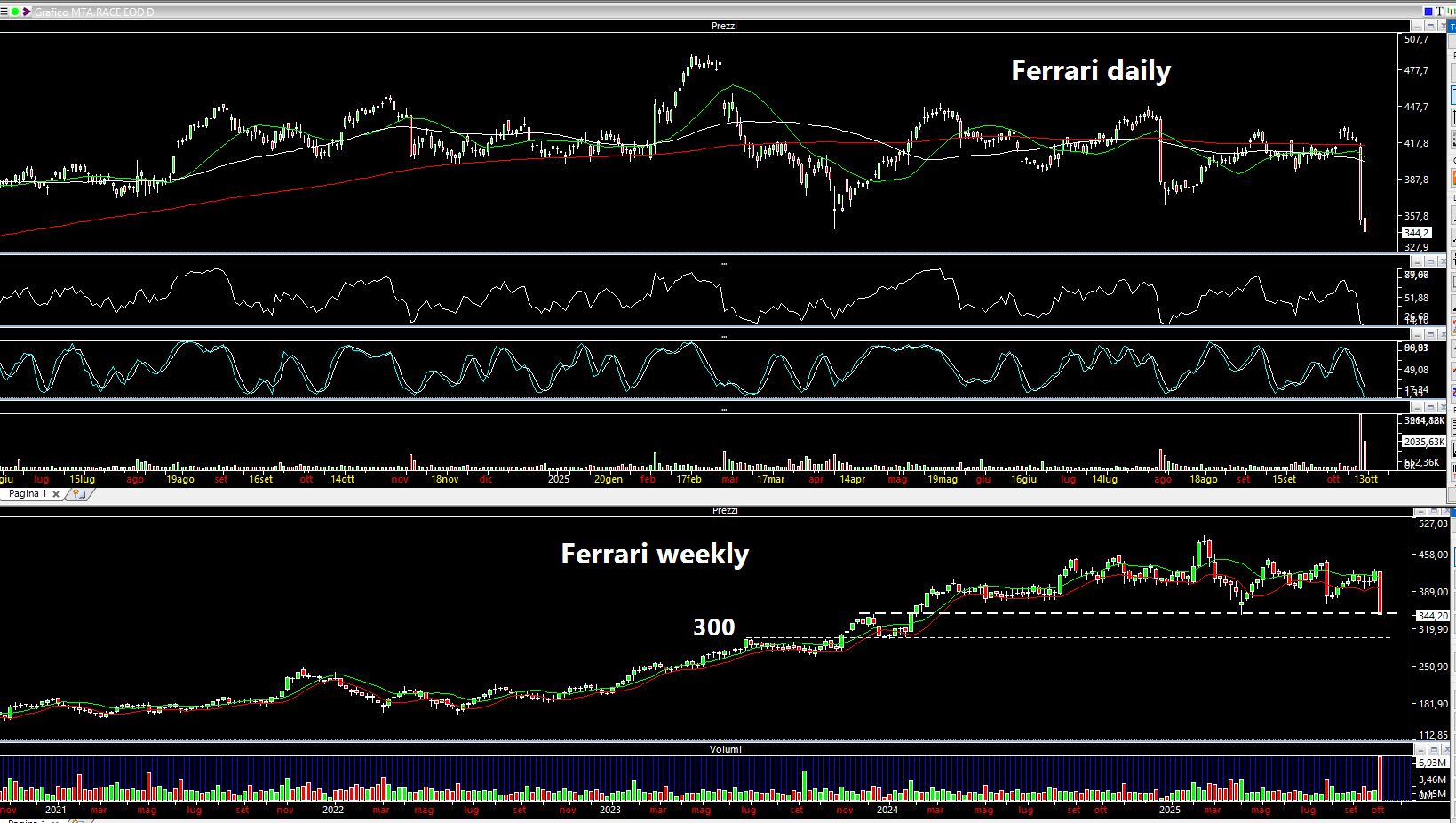The height and width of the screenshot is (823, 1456).
Task: Click the 344,20 weekly last price tag
Action: pos(1433,616)
